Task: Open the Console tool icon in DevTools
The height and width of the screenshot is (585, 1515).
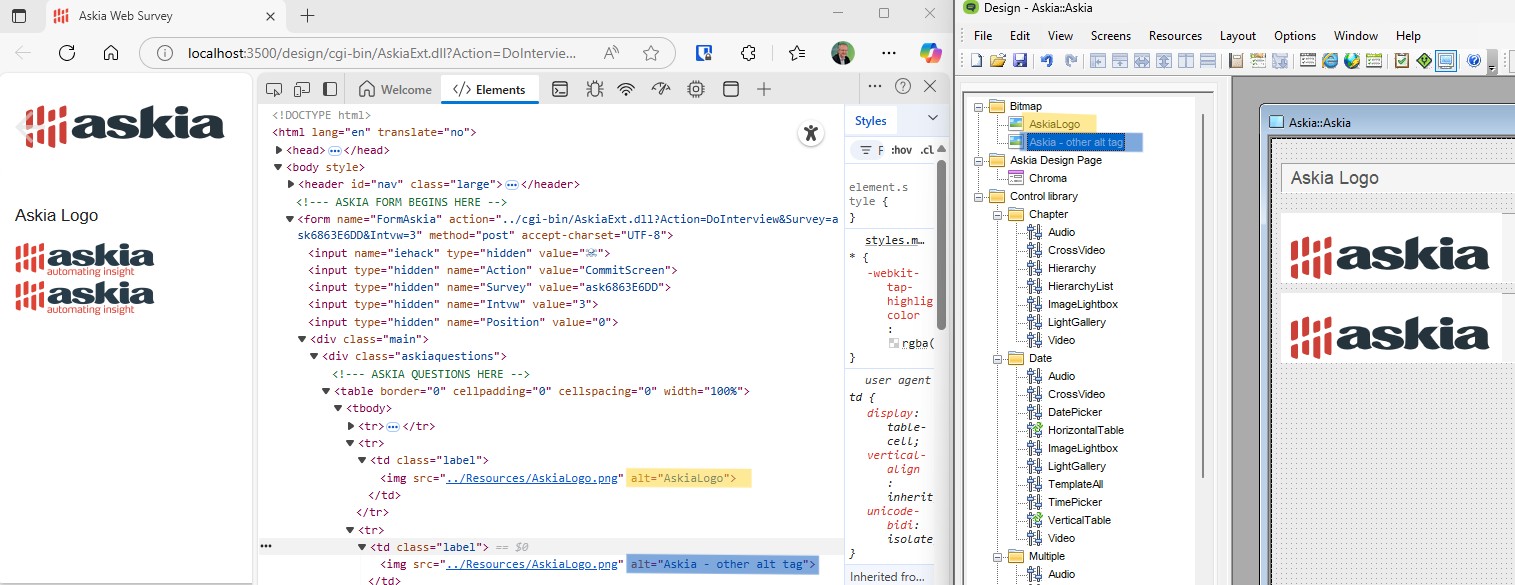Action: point(562,89)
